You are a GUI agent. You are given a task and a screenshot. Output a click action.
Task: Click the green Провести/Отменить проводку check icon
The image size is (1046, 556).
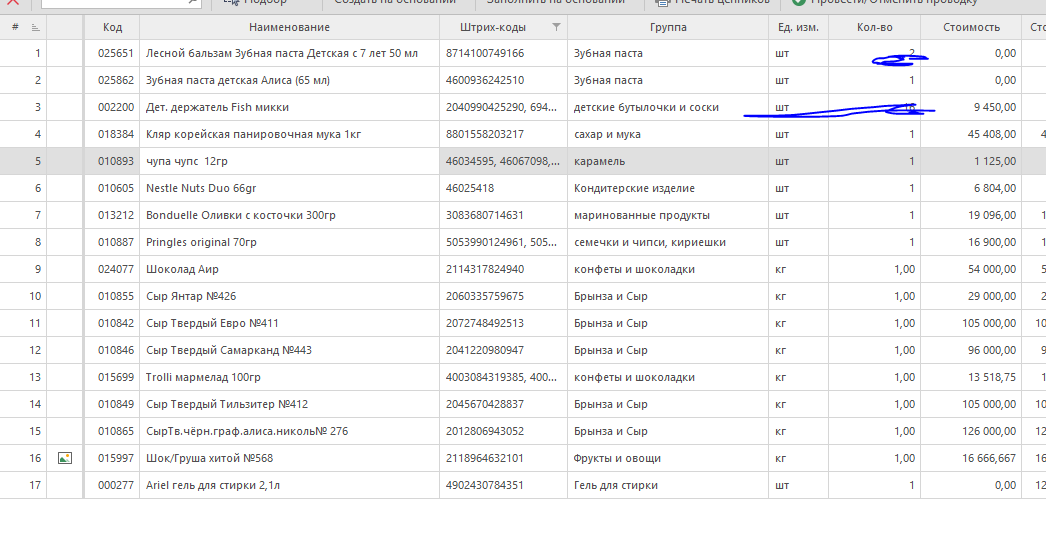pos(799,3)
